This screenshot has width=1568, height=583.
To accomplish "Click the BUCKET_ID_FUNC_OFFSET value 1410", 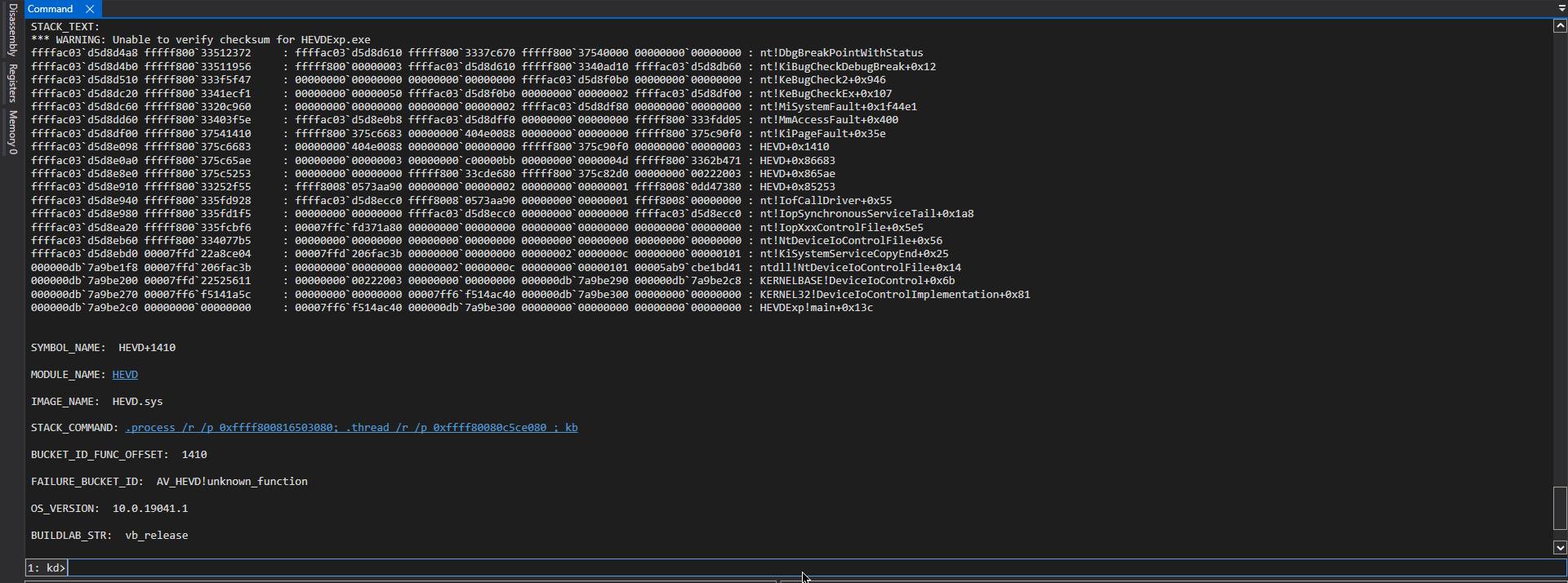I will (x=194, y=455).
